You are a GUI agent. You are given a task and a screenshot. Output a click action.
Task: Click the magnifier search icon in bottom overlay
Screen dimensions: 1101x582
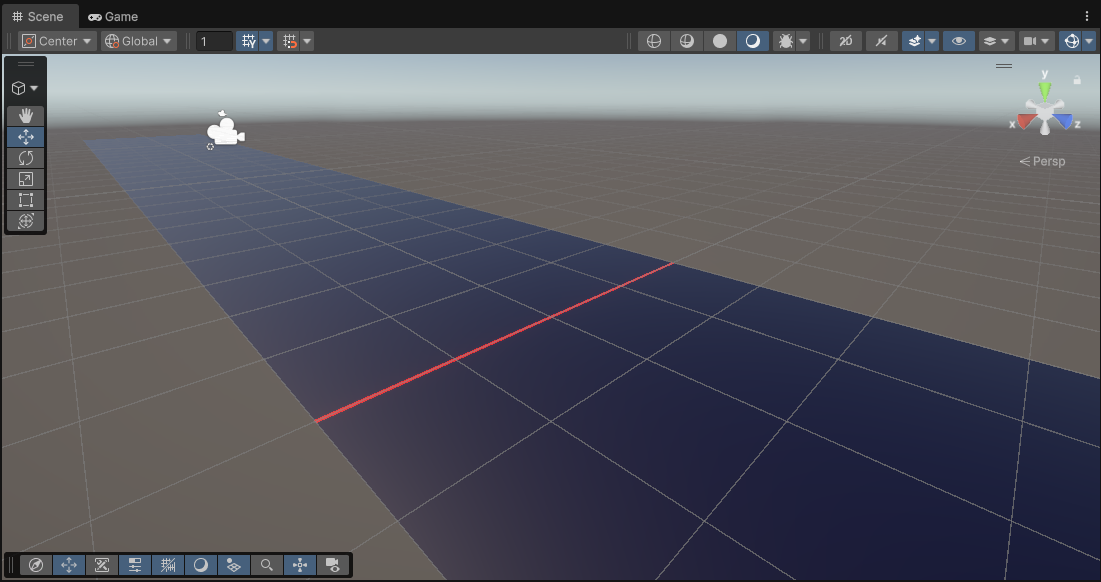[267, 565]
